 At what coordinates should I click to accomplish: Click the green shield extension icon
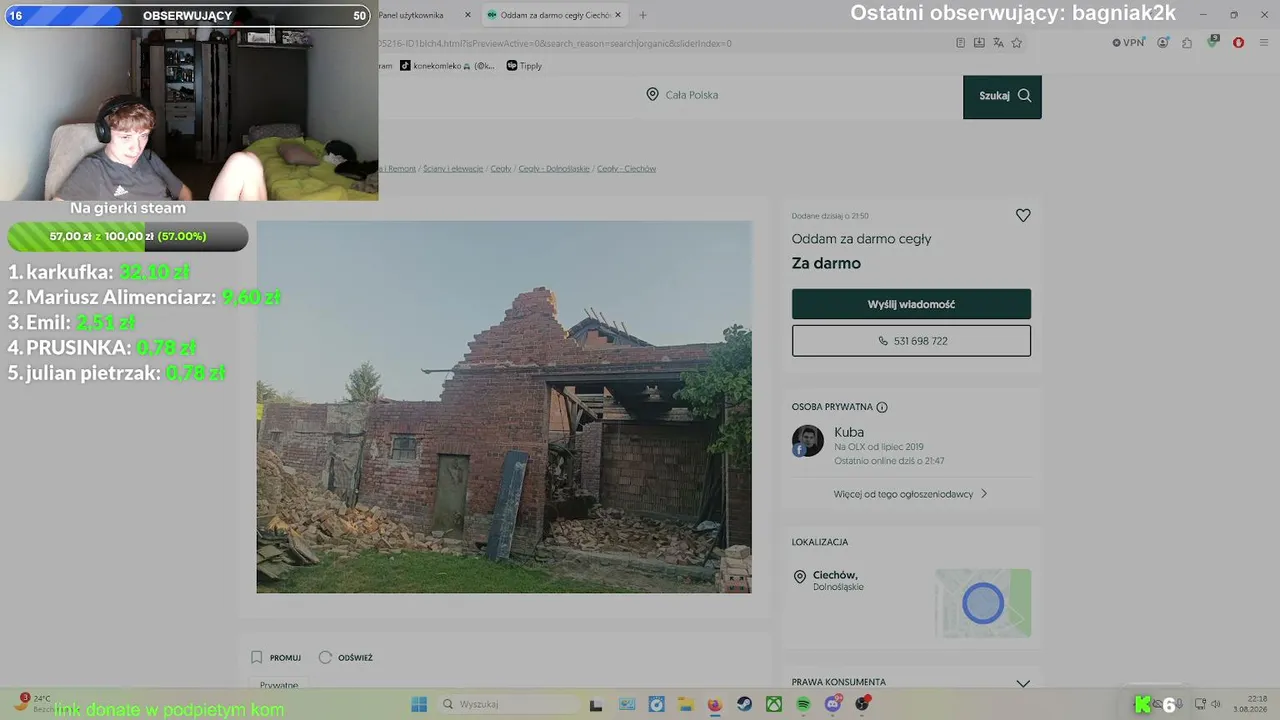(x=1213, y=42)
